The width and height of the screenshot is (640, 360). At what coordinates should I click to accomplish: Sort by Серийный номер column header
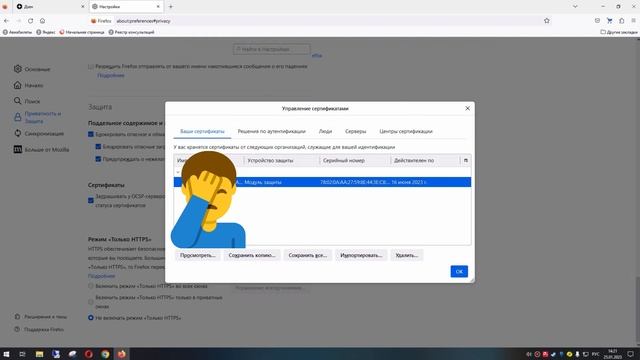click(x=355, y=160)
